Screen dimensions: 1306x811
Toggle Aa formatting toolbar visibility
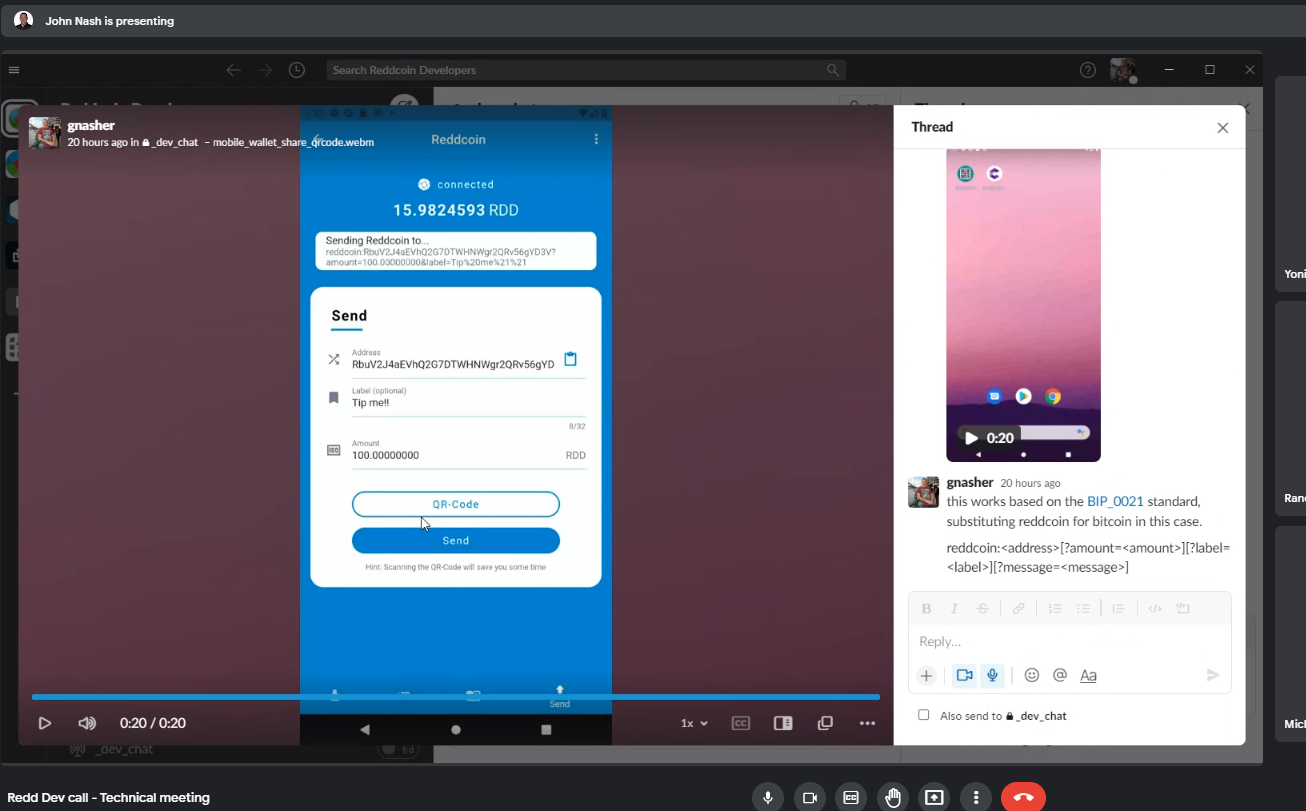[x=1088, y=675]
